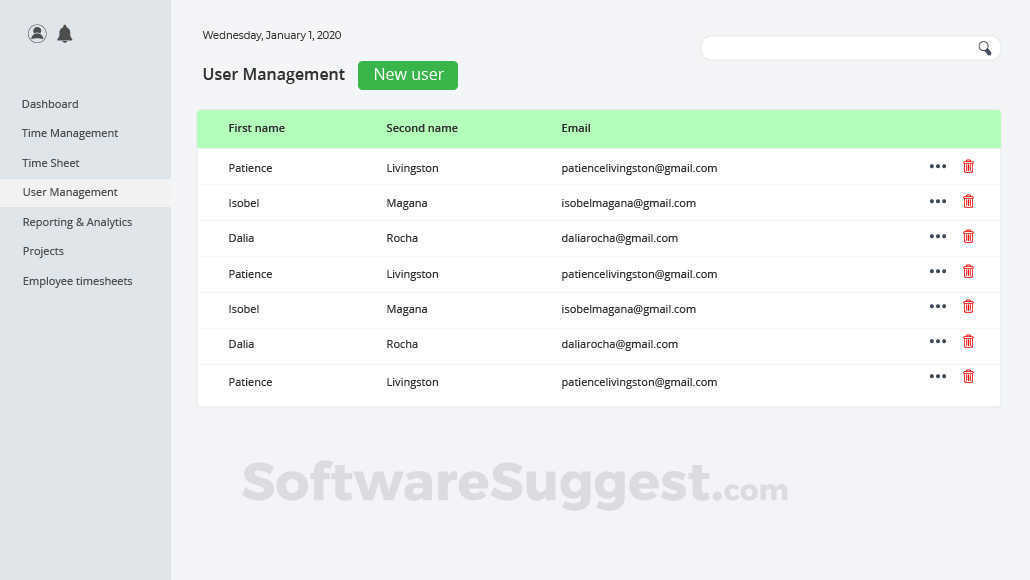Click the notifications bell icon
Viewport: 1030px width, 580px height.
point(65,34)
